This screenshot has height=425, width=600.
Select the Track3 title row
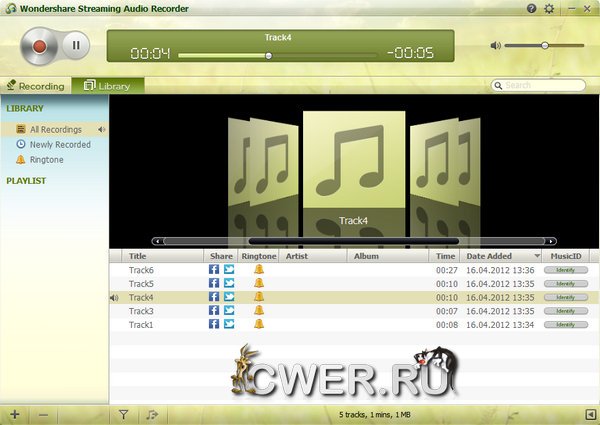pyautogui.click(x=141, y=311)
